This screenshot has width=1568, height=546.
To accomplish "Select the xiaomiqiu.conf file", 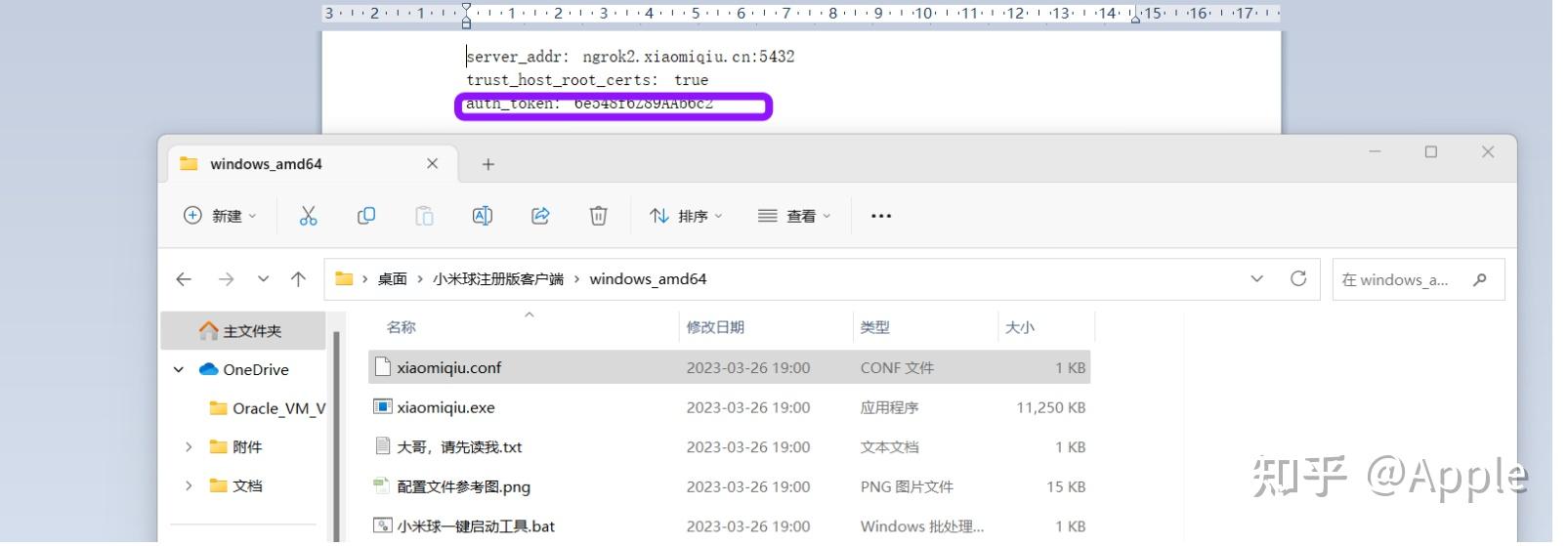I will pyautogui.click(x=729, y=368).
